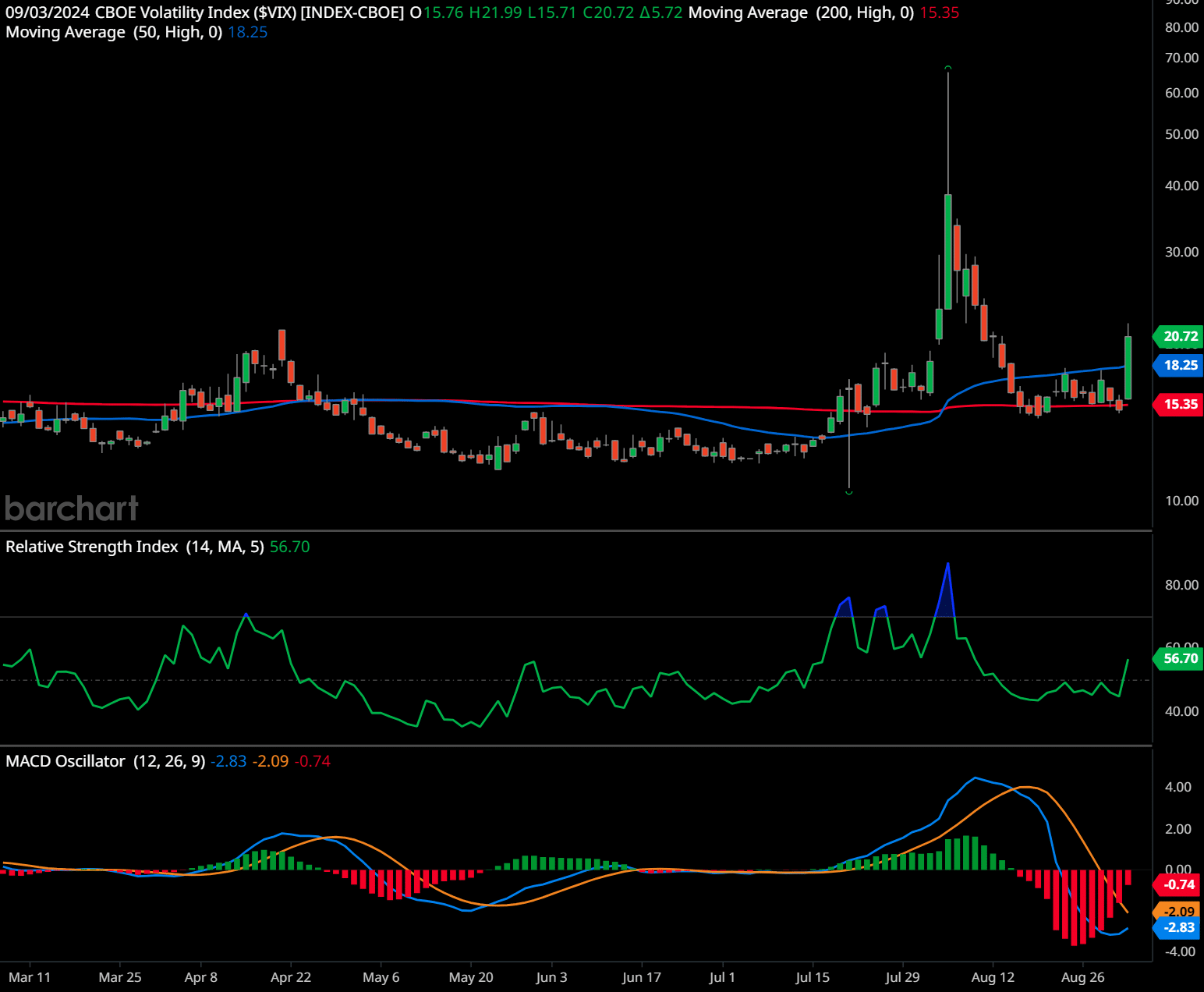The width and height of the screenshot is (1204, 992).
Task: Click the Aug 26 date axis label
Action: [x=1083, y=977]
